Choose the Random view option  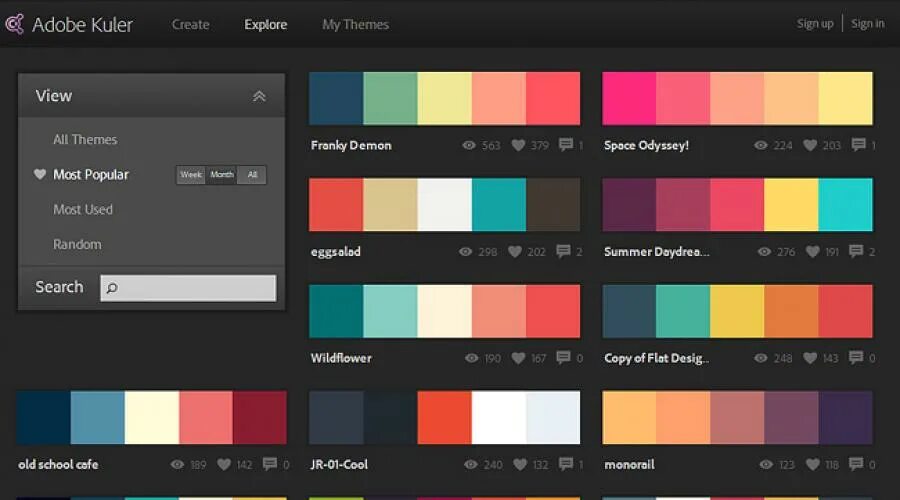coord(77,245)
